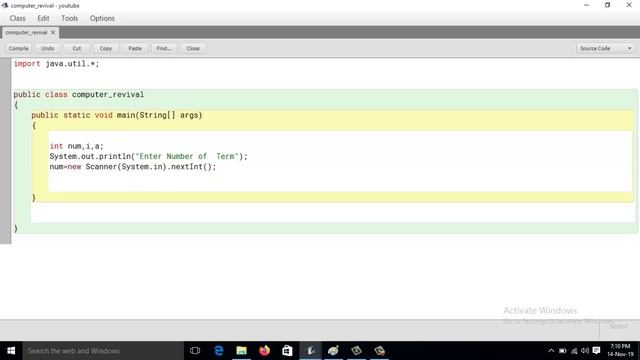This screenshot has width=640, height=360.
Task: Open the Find... search bar
Action: (164, 48)
